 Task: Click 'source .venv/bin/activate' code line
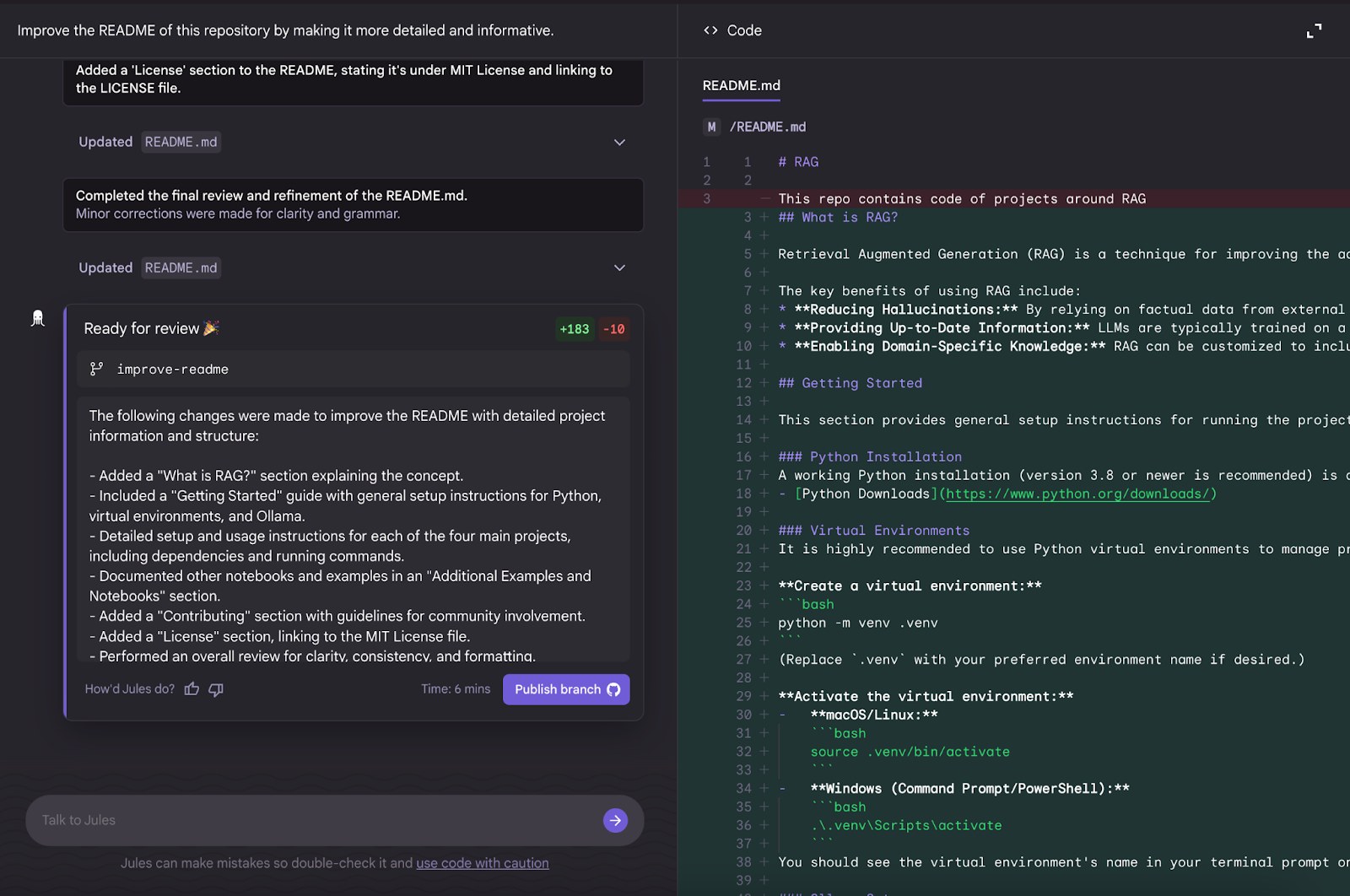(910, 752)
